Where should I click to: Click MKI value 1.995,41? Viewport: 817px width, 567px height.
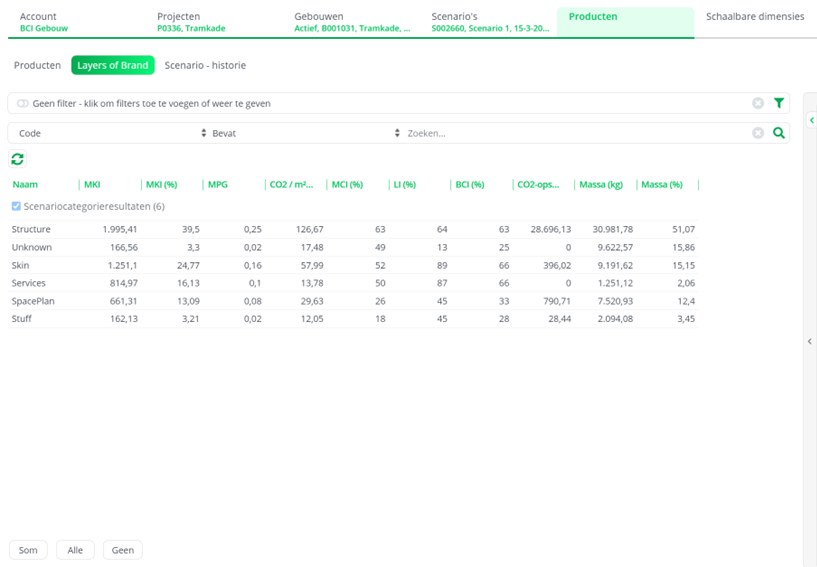click(120, 229)
